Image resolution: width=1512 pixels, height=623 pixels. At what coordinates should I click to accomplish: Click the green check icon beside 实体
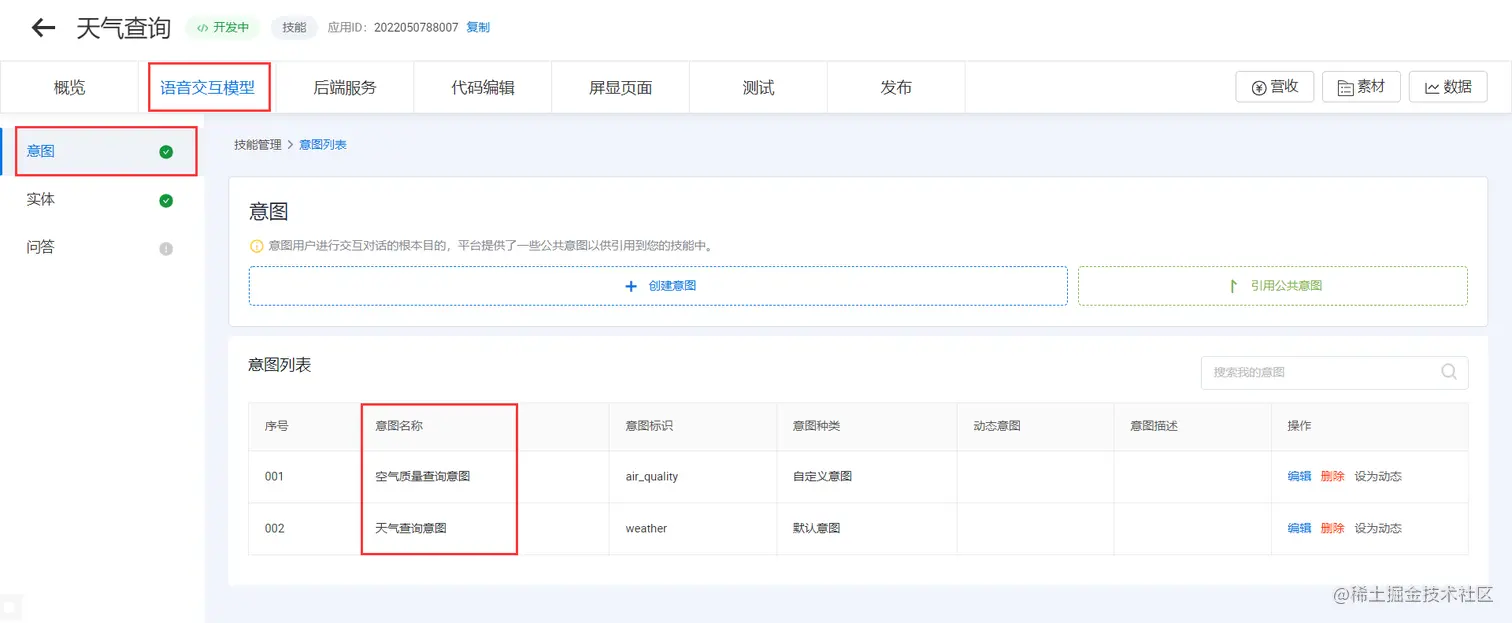click(x=166, y=200)
